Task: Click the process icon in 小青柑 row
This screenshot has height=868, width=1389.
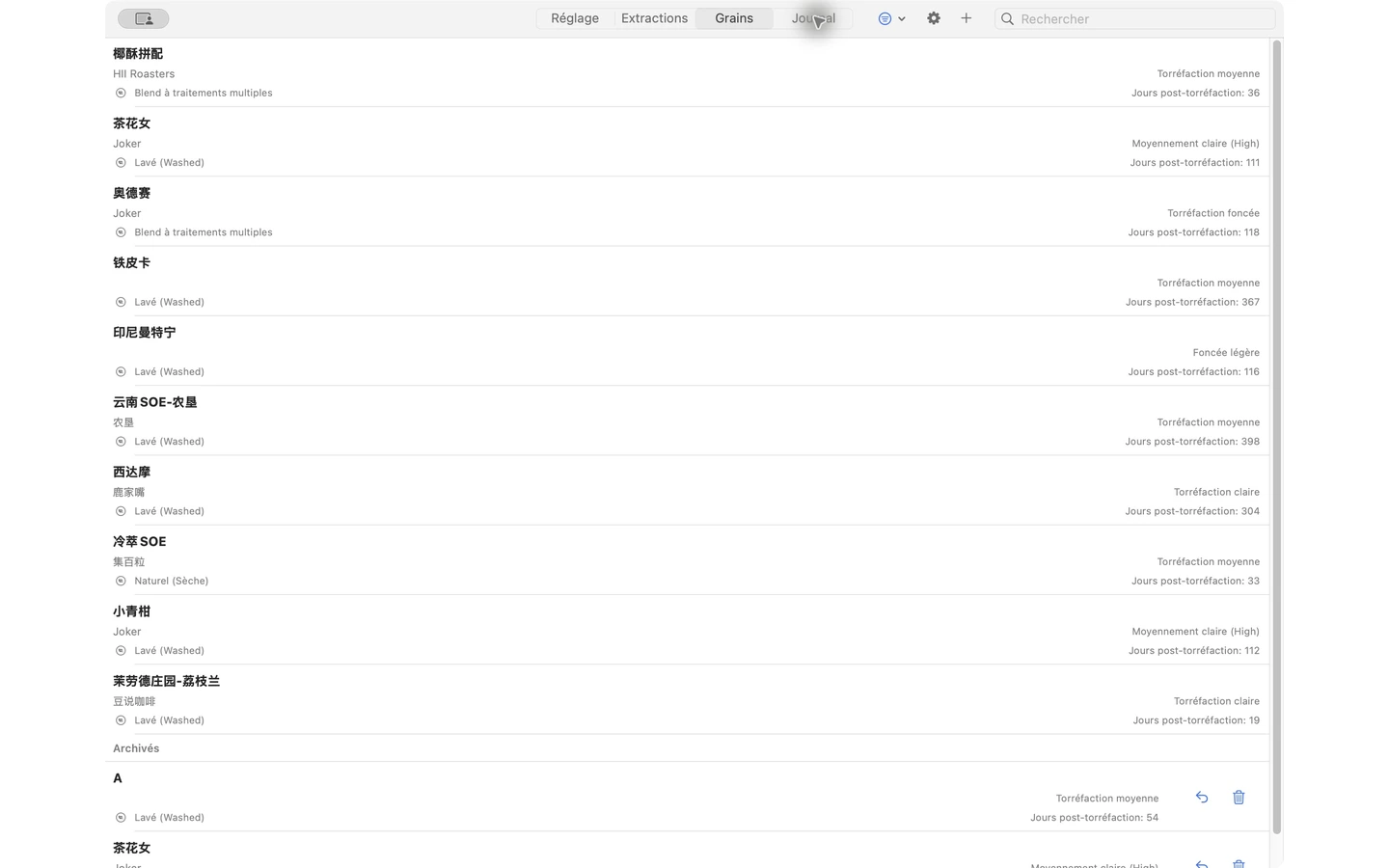Action: click(121, 651)
